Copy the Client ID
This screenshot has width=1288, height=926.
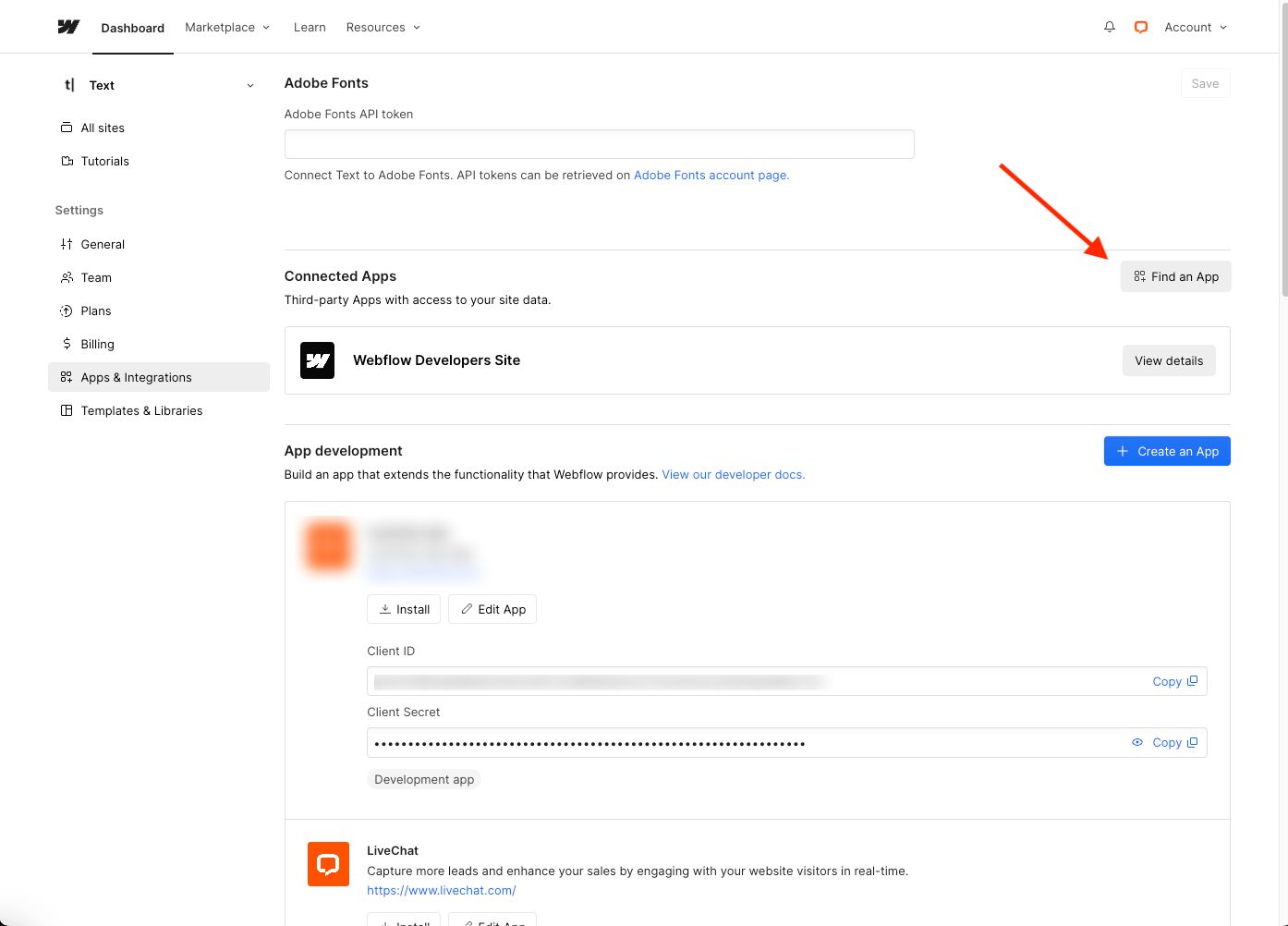[1174, 681]
